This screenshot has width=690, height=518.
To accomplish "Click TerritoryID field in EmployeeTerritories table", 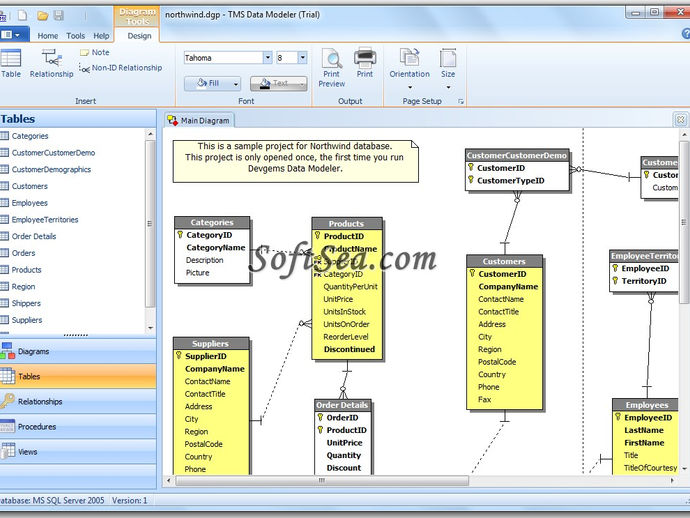I will click(644, 281).
